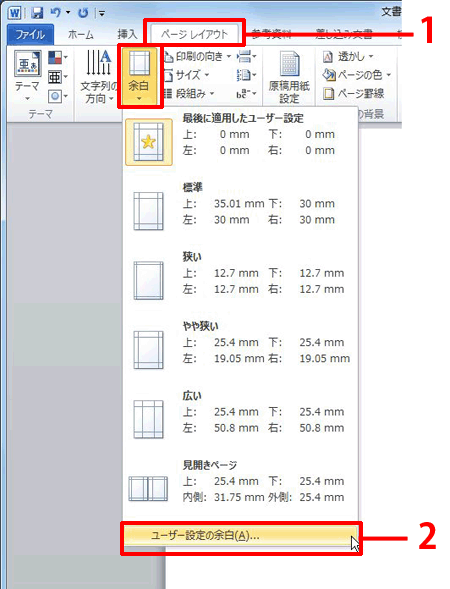Open the 原稿用紙設定 manuscript paper settings
The height and width of the screenshot is (589, 450).
[289, 77]
